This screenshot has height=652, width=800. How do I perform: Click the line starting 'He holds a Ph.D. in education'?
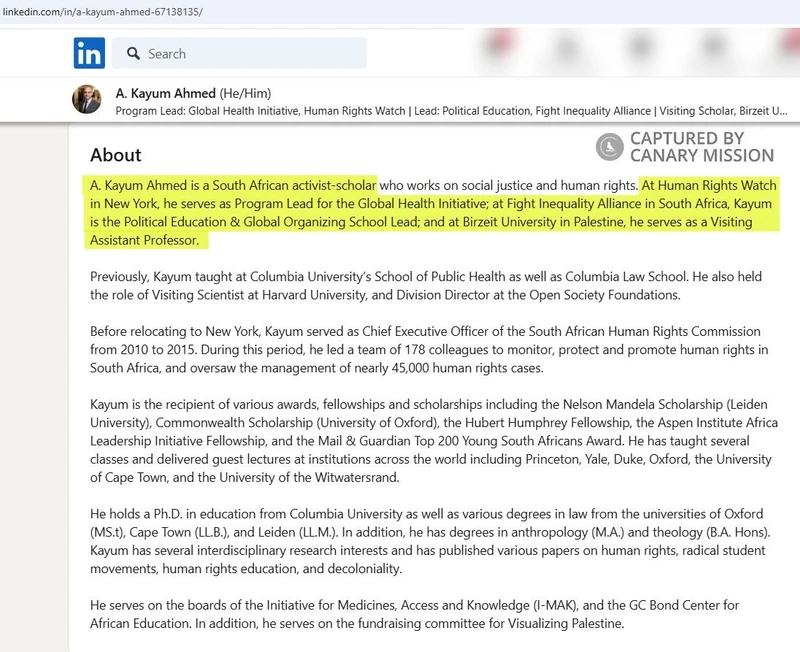click(427, 514)
